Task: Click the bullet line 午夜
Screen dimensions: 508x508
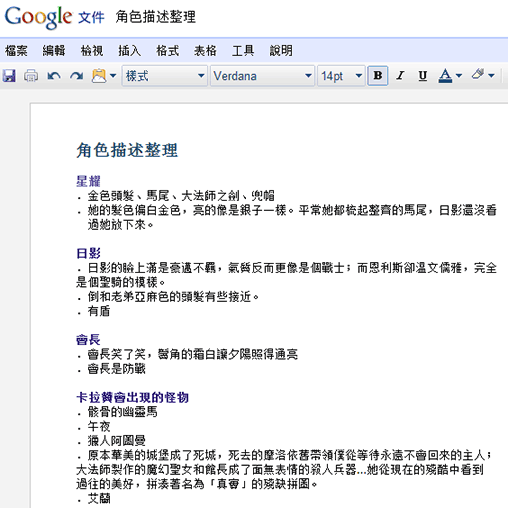Action: (99, 426)
